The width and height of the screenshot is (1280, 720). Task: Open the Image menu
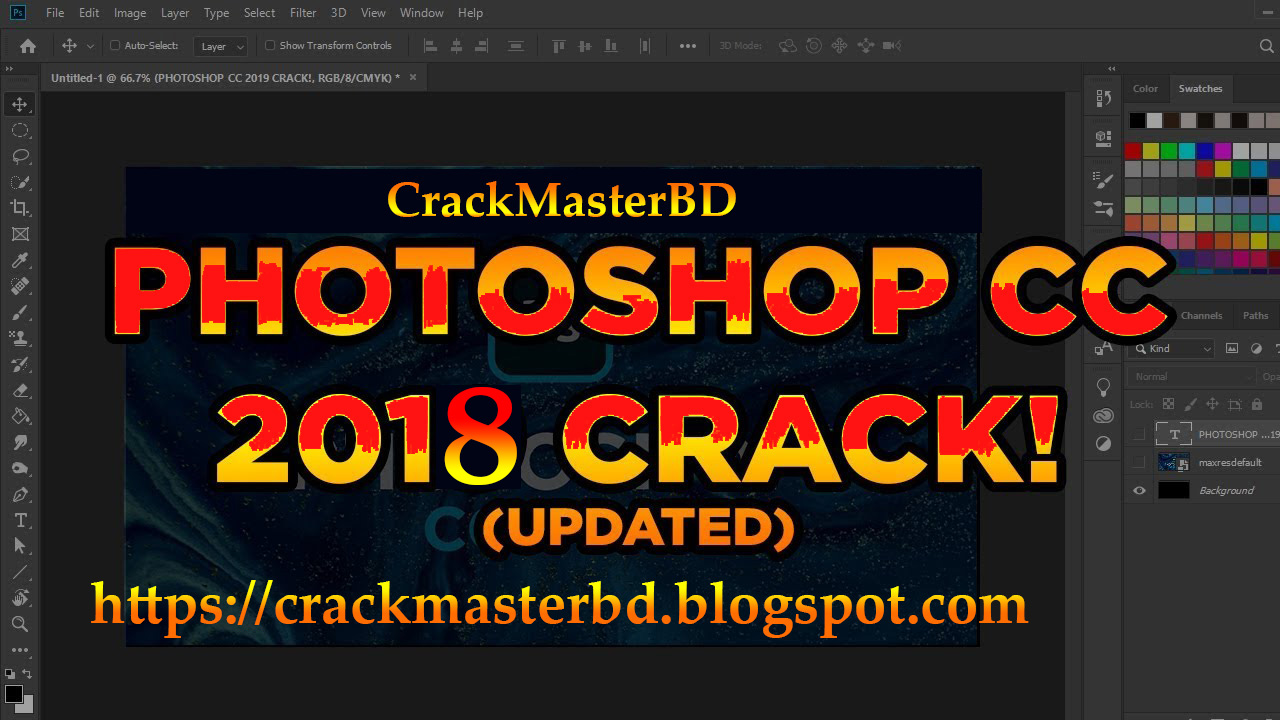(130, 13)
